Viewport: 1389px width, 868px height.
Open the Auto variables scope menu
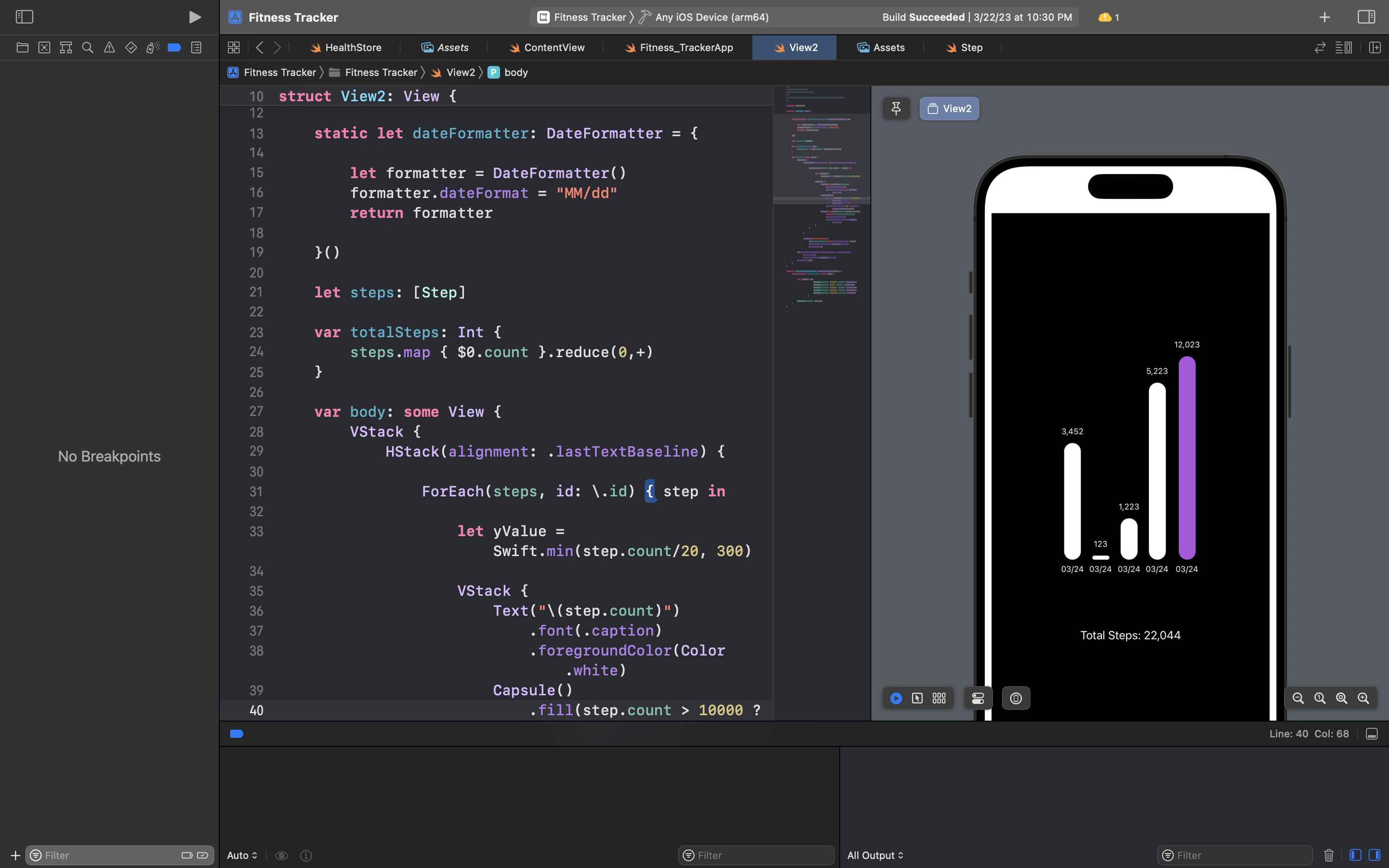[242, 855]
